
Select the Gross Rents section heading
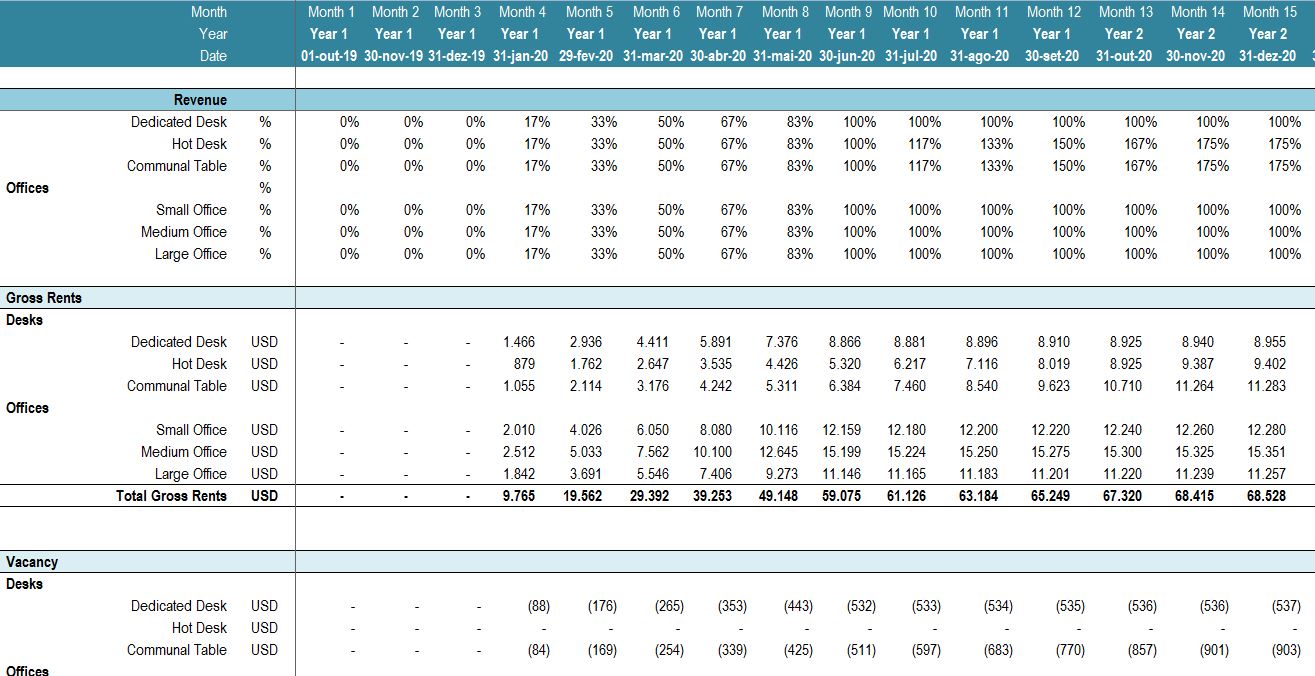pos(44,298)
